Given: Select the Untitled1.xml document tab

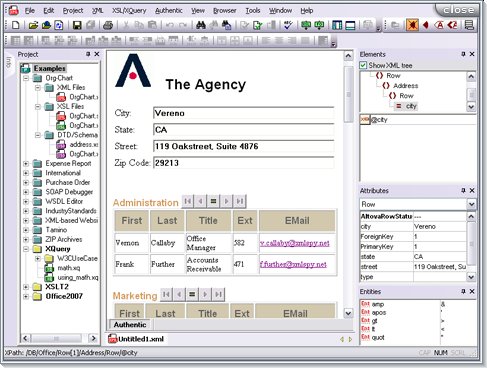Looking at the screenshot, I should (136, 339).
